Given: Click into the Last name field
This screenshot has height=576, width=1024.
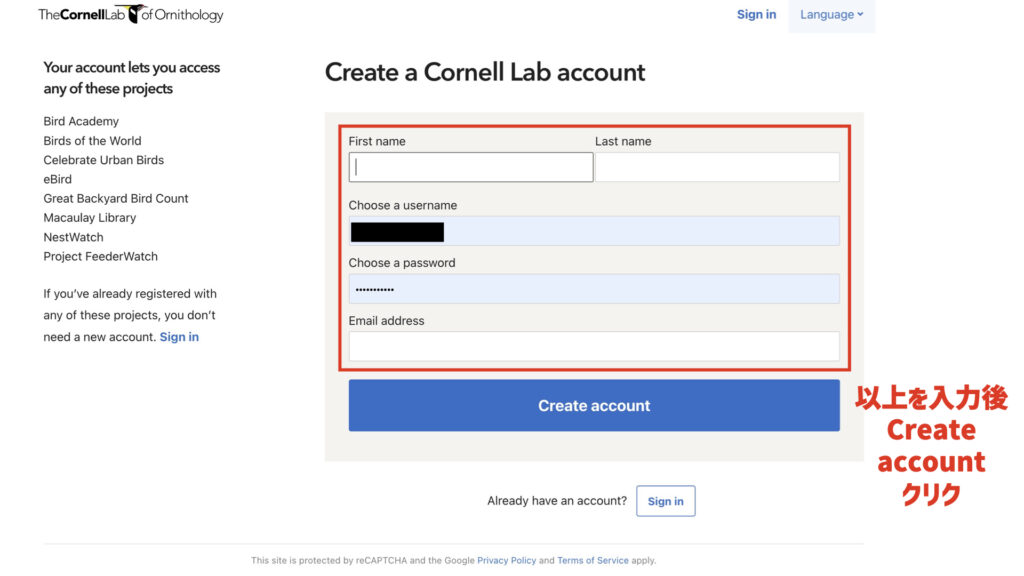Looking at the screenshot, I should point(717,167).
